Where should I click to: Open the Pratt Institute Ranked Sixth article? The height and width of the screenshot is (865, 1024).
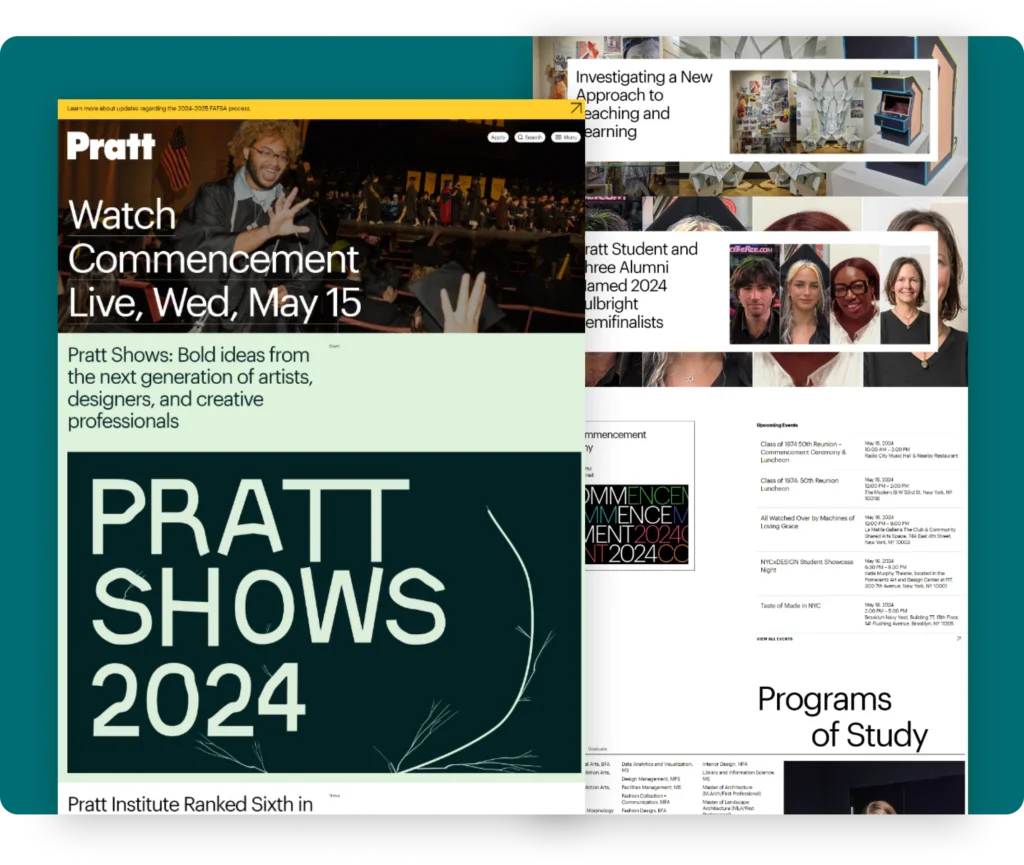[x=190, y=803]
